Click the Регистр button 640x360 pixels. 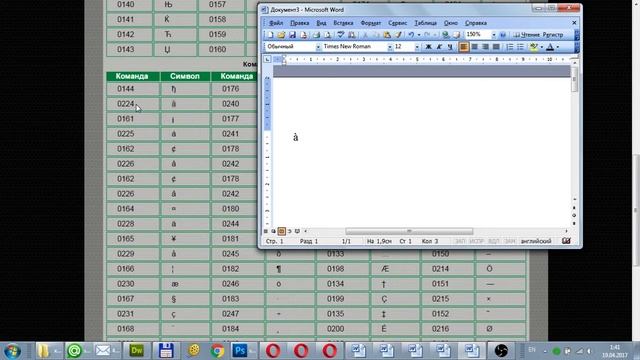pos(553,35)
